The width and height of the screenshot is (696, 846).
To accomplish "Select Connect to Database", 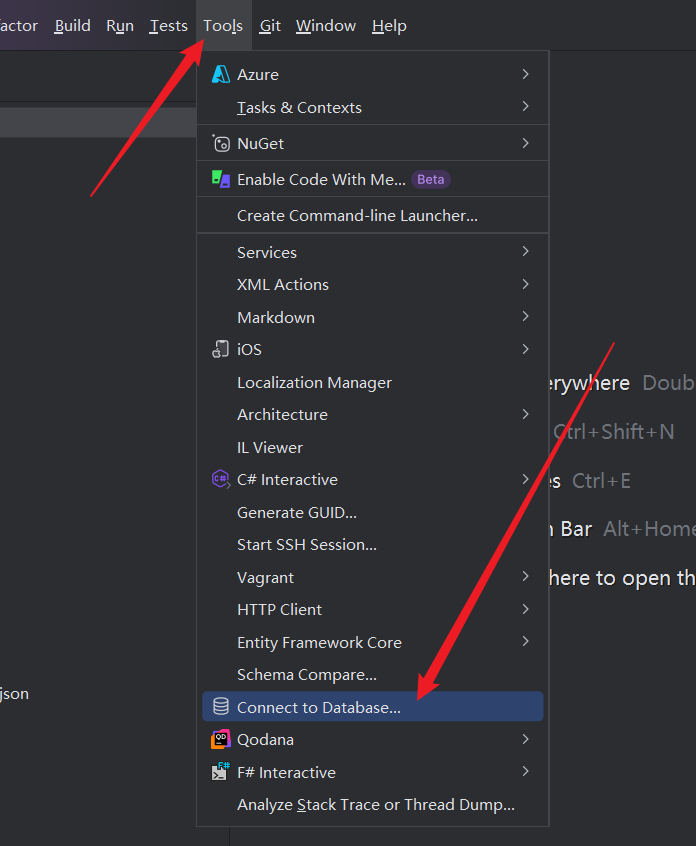I will 372,706.
